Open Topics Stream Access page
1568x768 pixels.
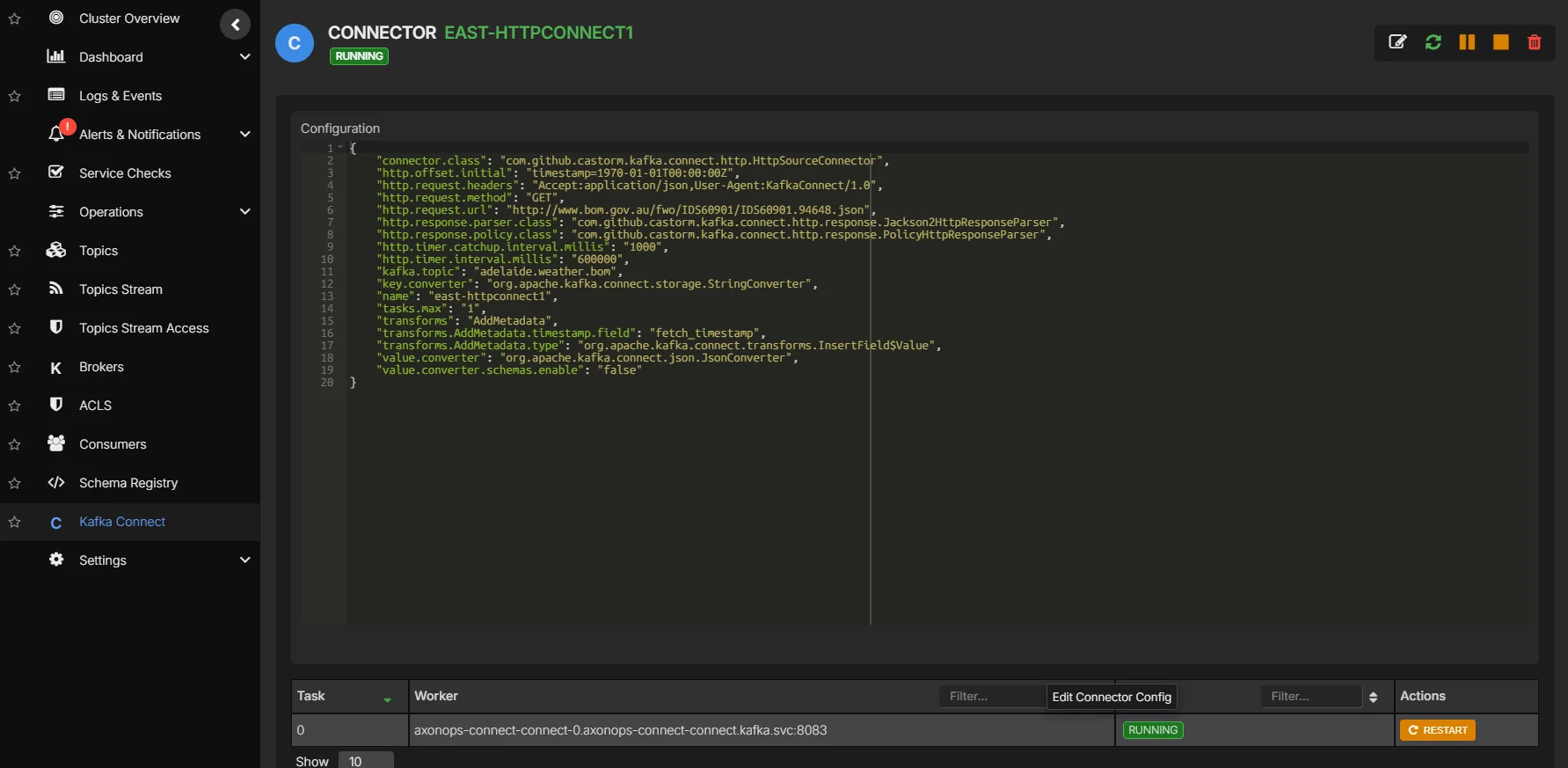point(144,328)
